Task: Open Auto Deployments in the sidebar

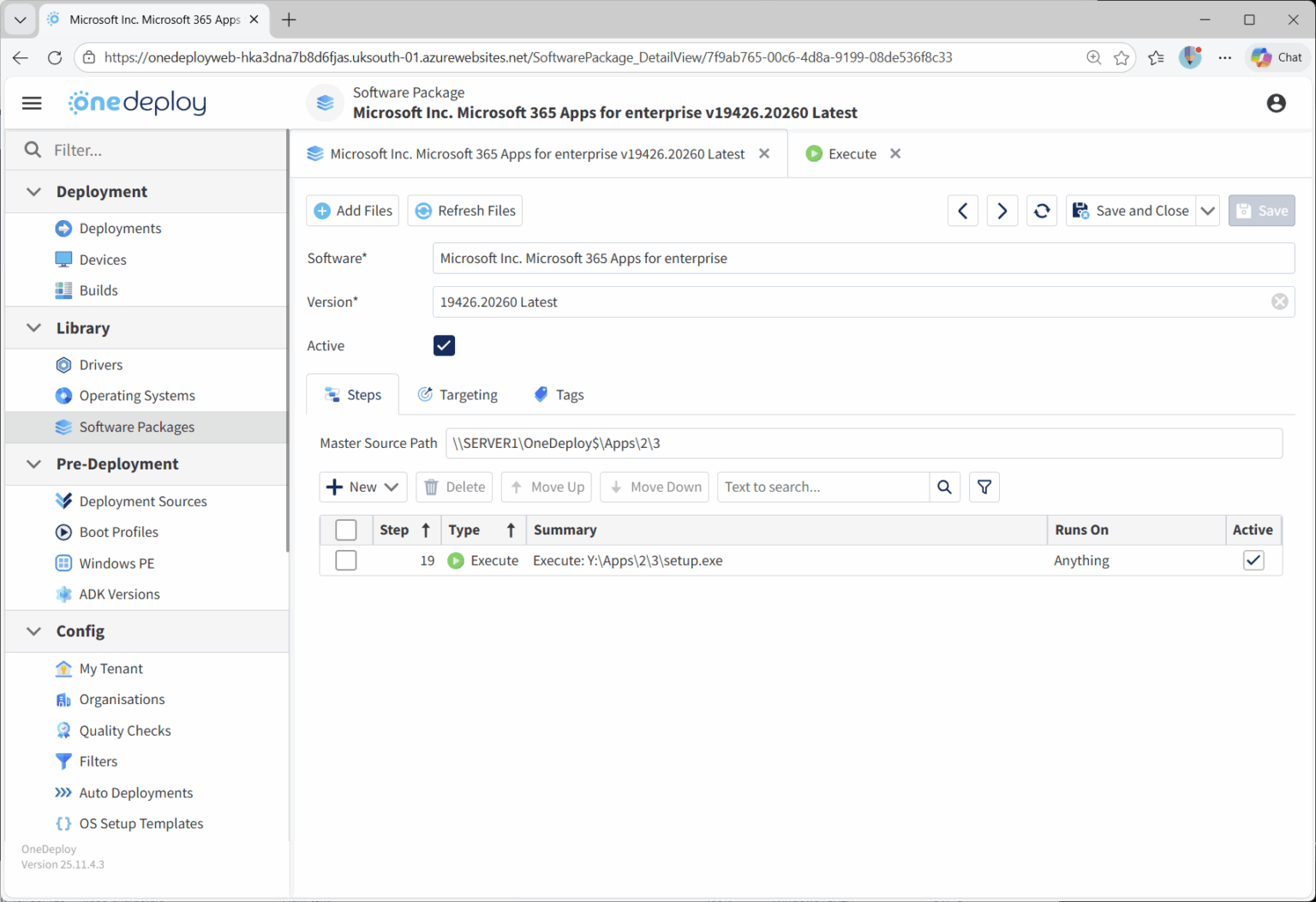Action: pyautogui.click(x=136, y=793)
